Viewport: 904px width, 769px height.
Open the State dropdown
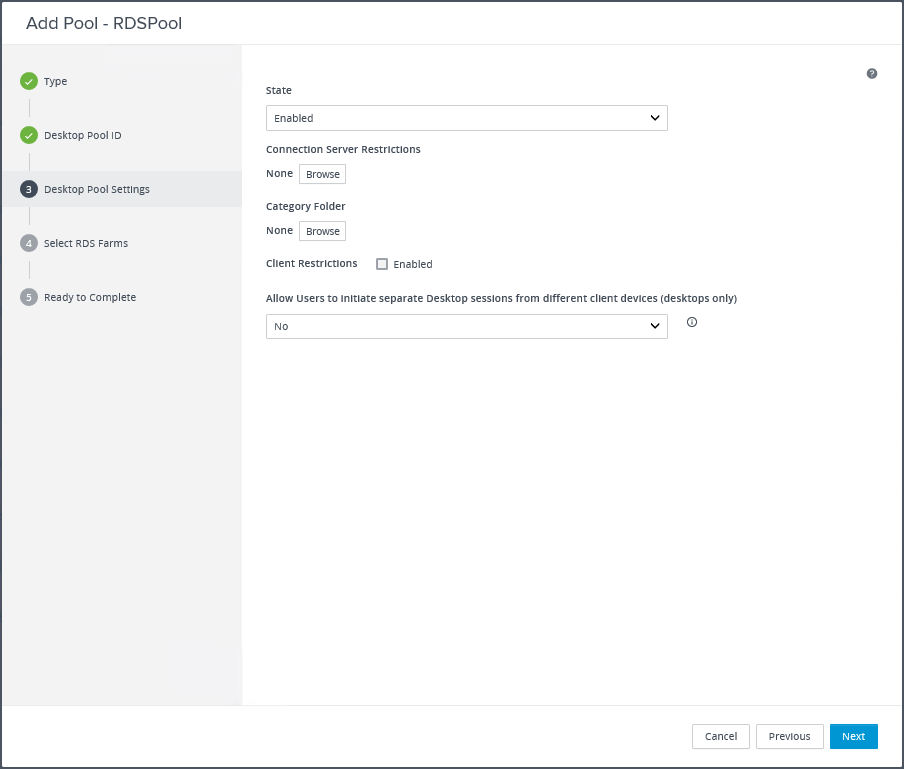466,118
